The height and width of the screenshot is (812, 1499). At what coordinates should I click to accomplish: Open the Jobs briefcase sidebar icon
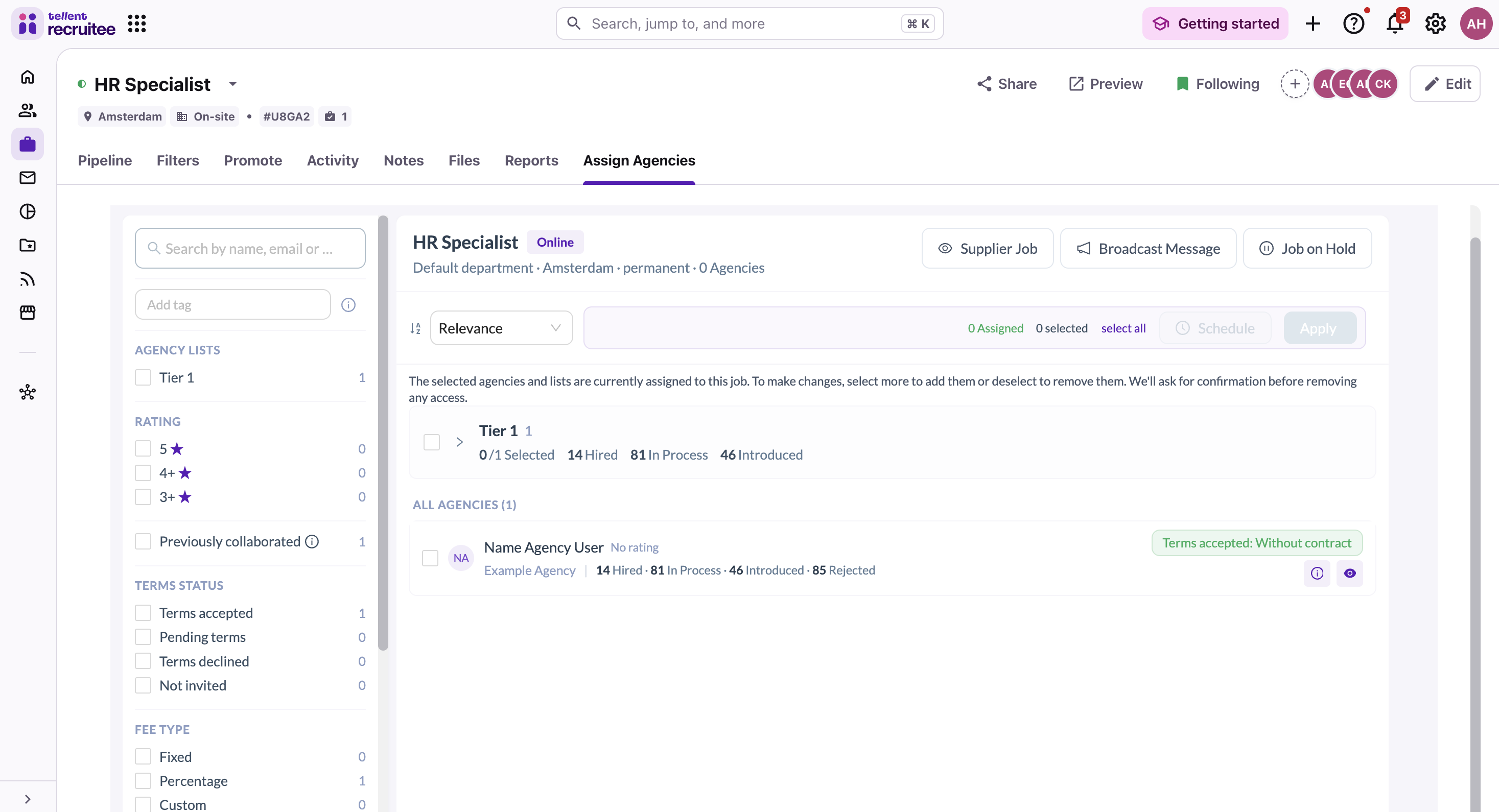click(x=28, y=144)
